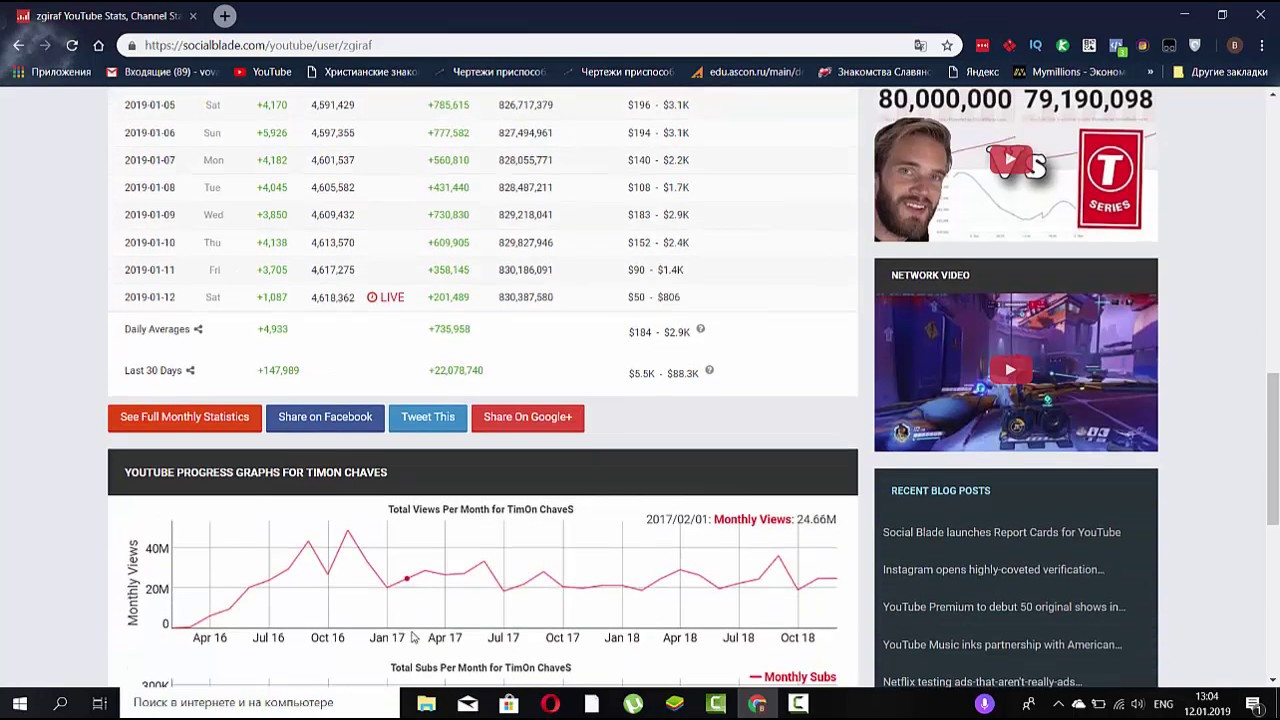Viewport: 1280px width, 720px height.
Task: Open YouTube Music inks partnership article
Action: point(1002,645)
